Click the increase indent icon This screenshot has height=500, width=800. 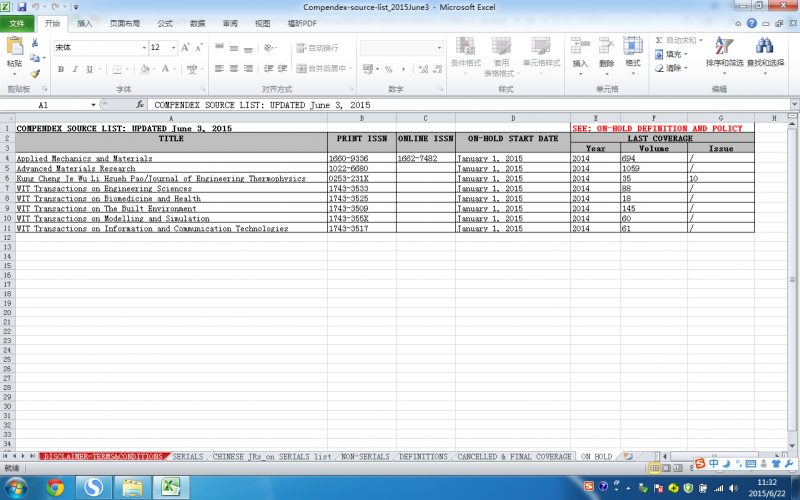pyautogui.click(x=282, y=68)
